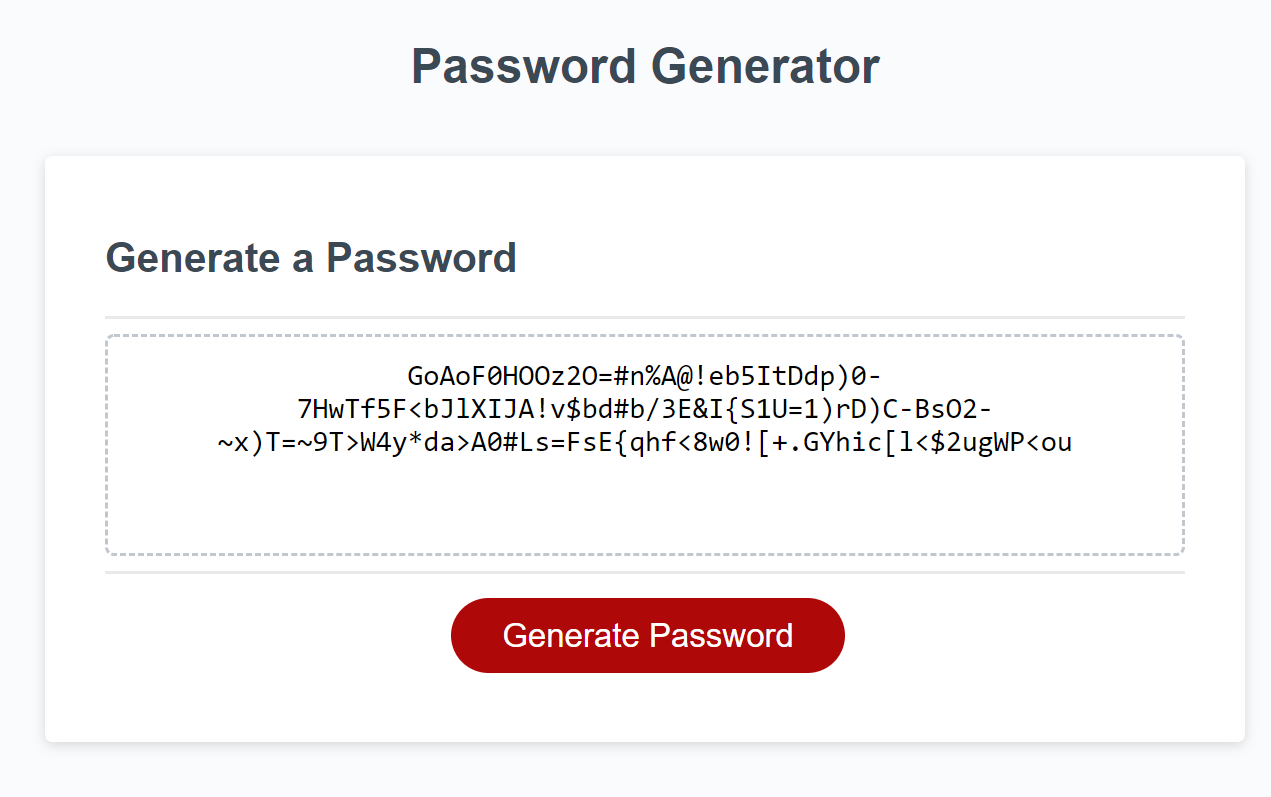Click the divider line above the Generate button

point(645,571)
